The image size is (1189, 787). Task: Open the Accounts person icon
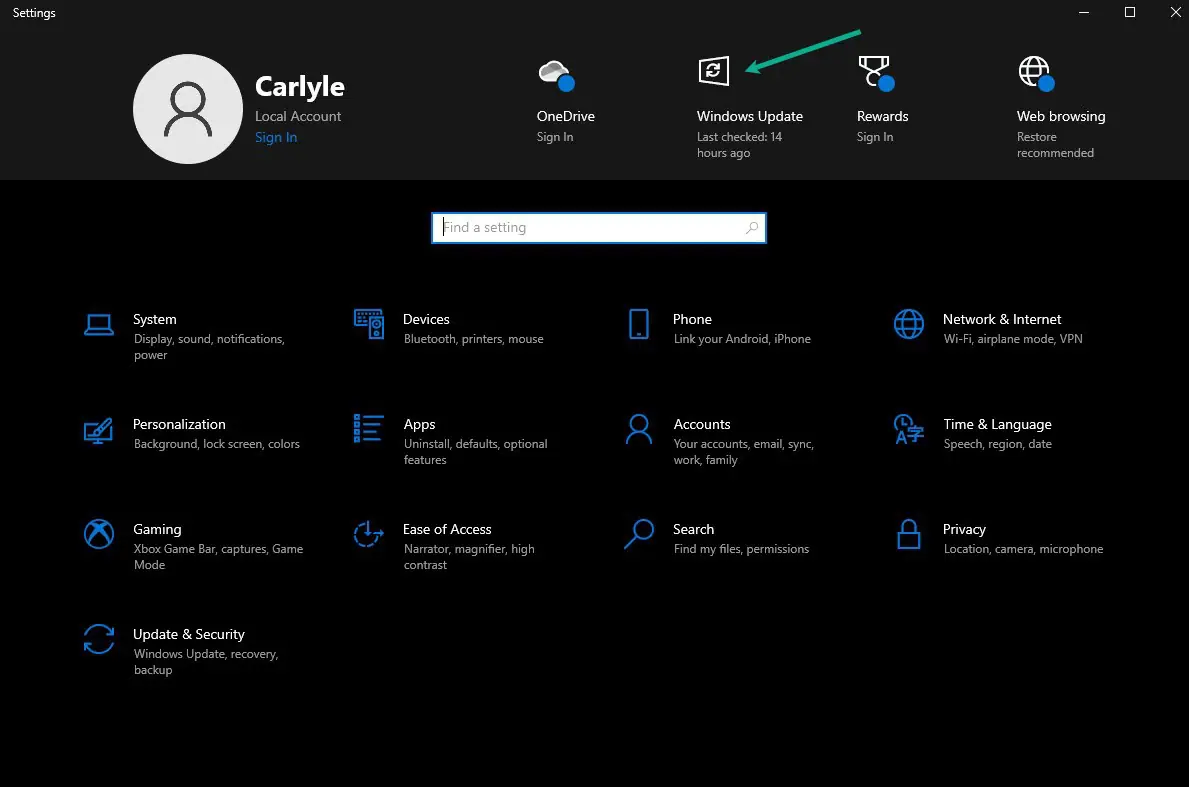(639, 429)
